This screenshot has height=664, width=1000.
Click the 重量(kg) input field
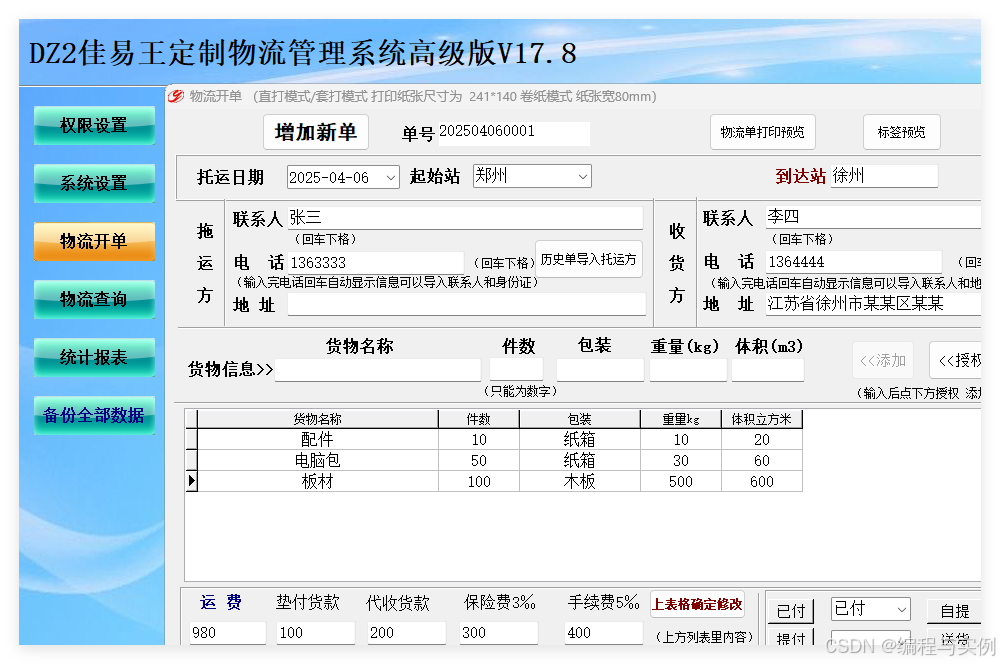(688, 370)
